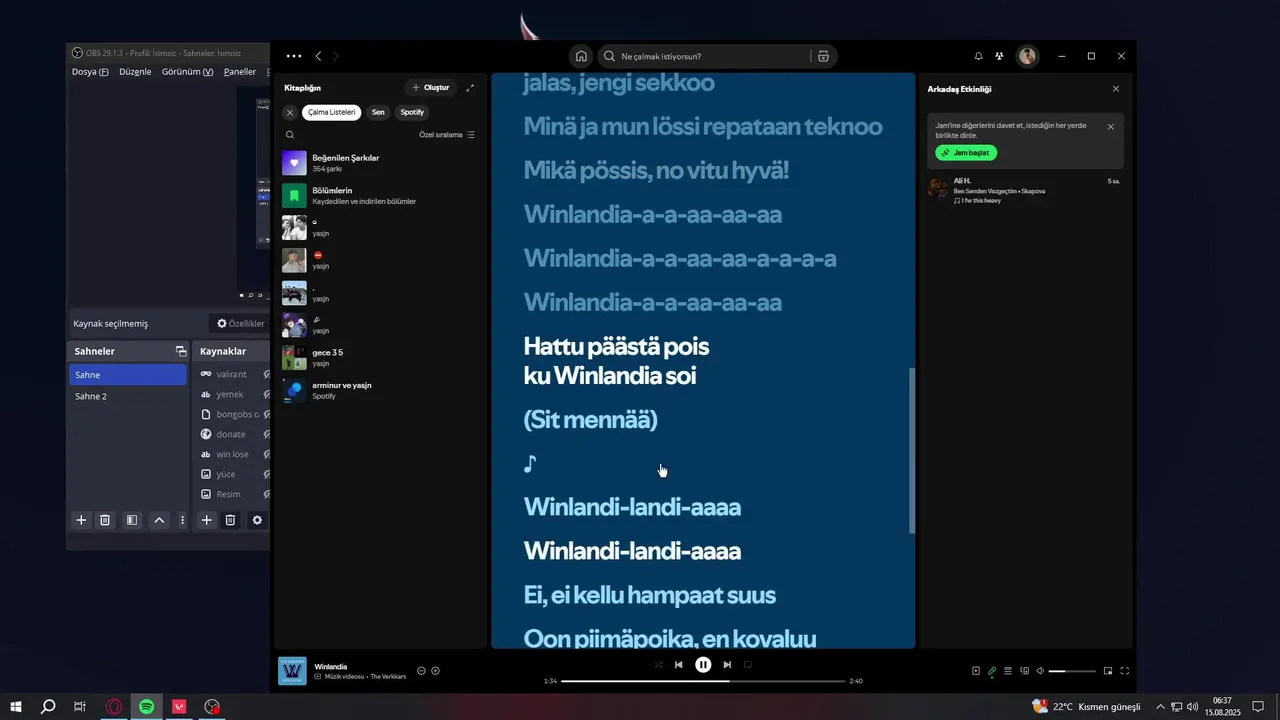Expand the library panel
Screen dimensions: 1280x720
coord(470,88)
